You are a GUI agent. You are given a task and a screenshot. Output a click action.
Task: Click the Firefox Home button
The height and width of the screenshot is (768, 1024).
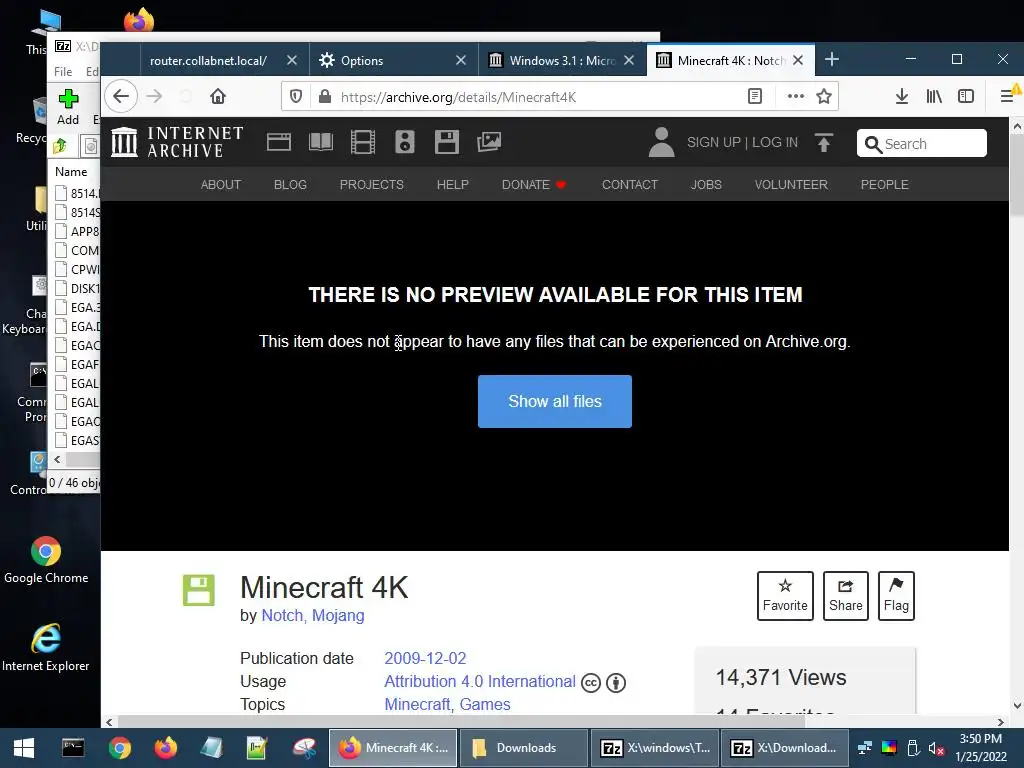click(217, 97)
